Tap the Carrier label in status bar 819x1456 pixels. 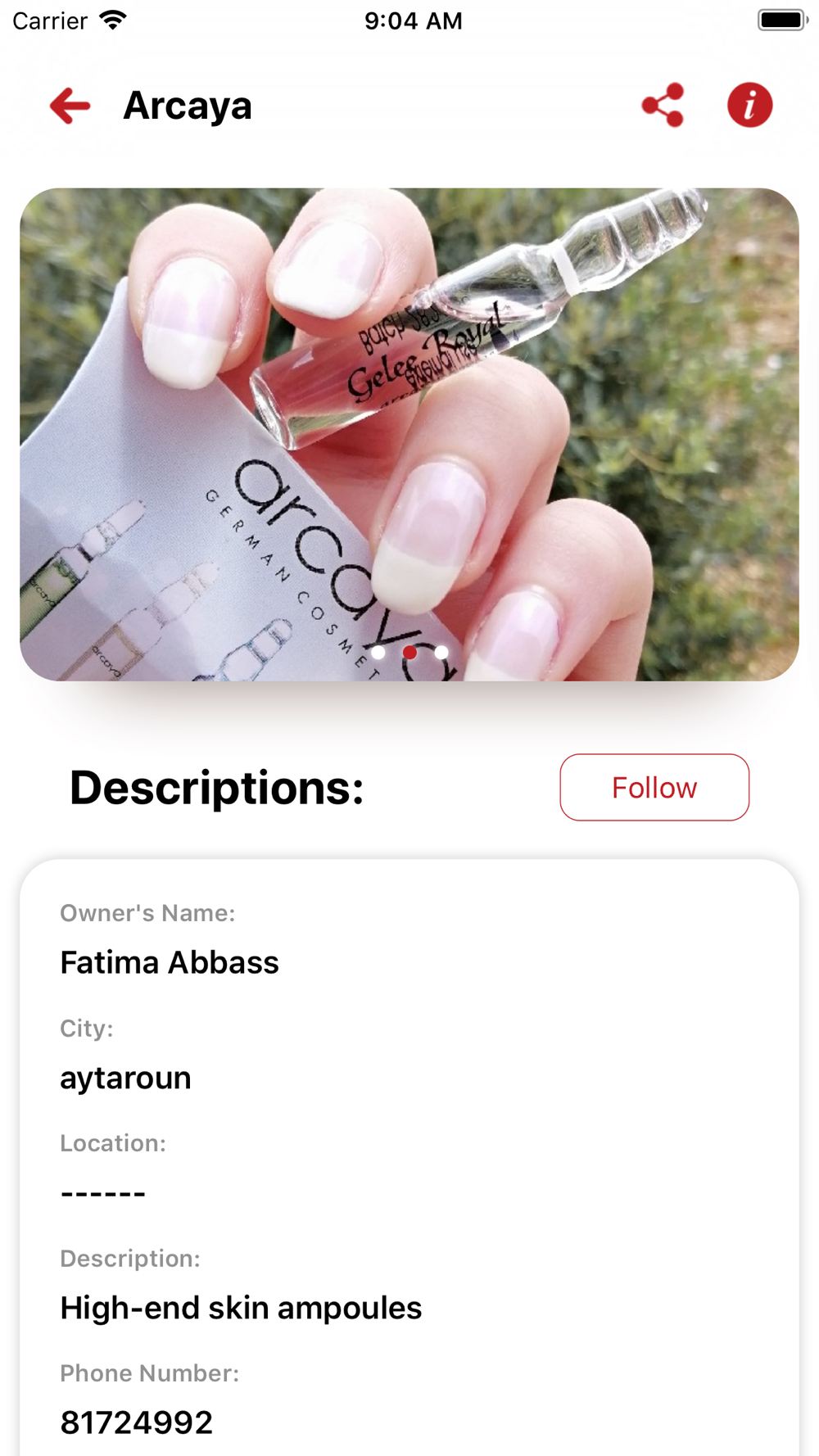(x=50, y=20)
